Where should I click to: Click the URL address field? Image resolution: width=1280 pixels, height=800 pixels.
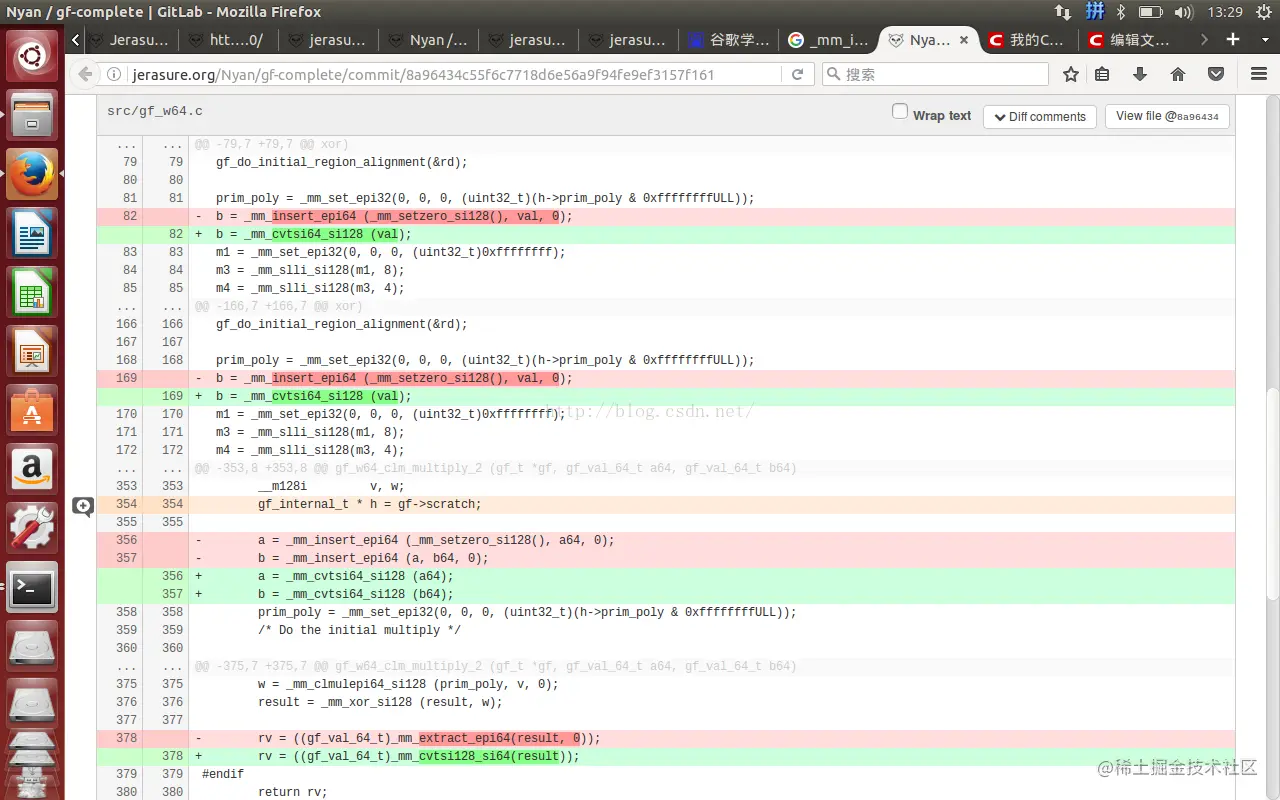[x=450, y=74]
